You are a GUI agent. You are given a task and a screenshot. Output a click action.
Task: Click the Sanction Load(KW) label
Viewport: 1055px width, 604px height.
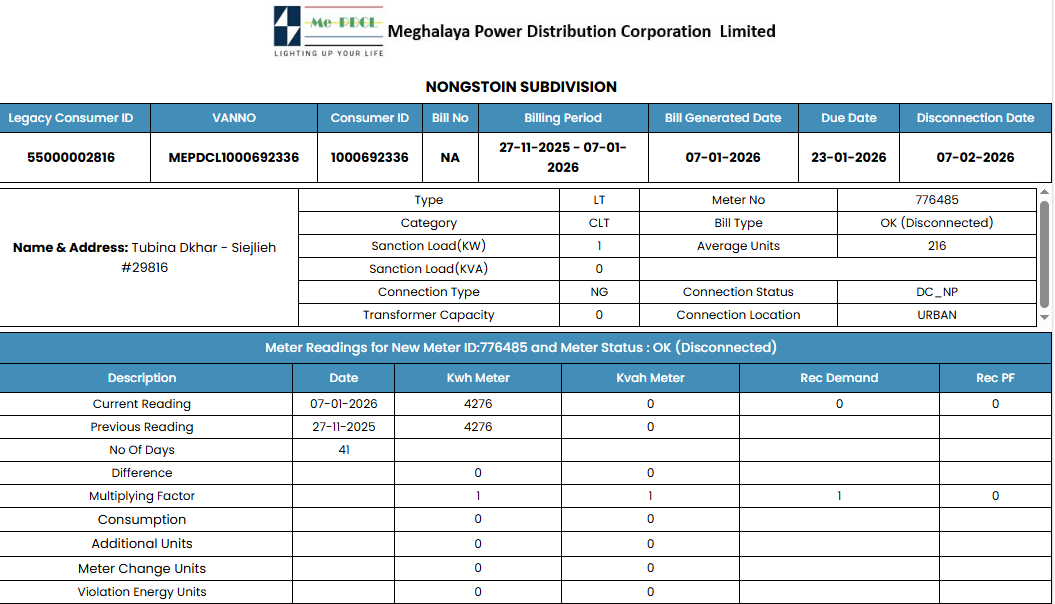pos(429,246)
